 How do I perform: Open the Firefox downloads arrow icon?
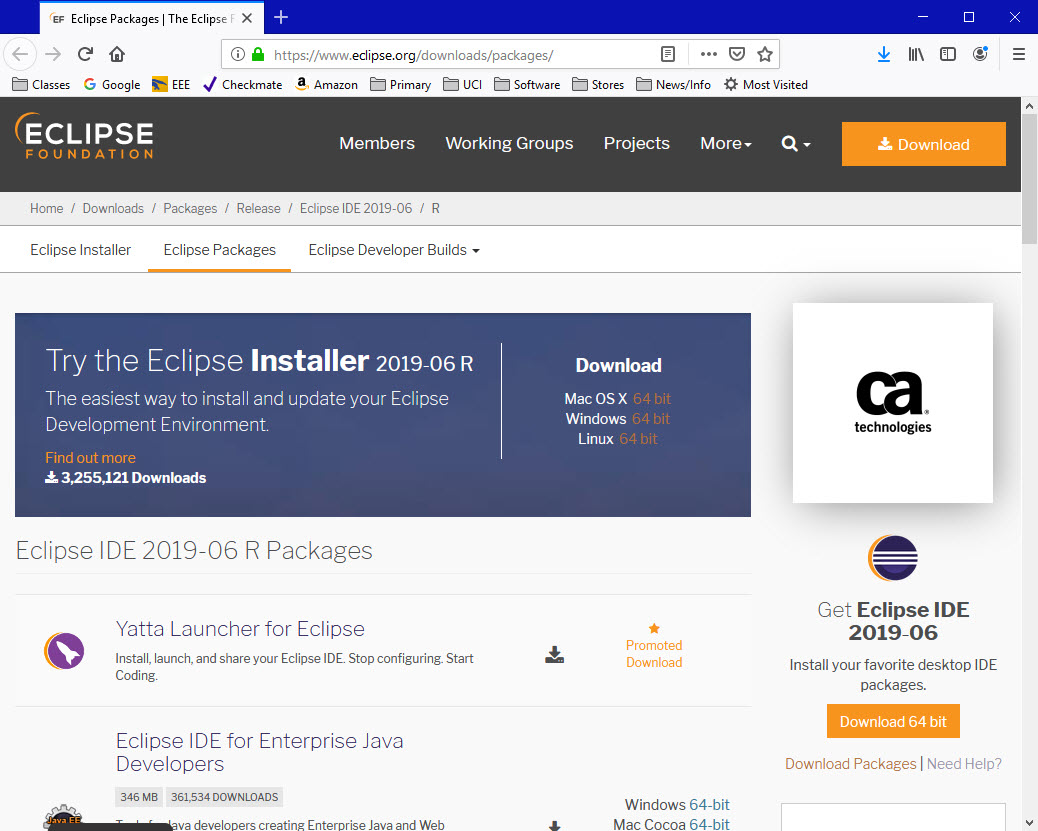point(883,54)
